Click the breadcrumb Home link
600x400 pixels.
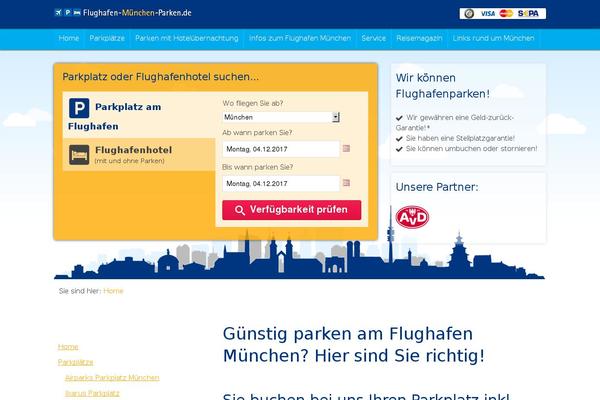[113, 291]
